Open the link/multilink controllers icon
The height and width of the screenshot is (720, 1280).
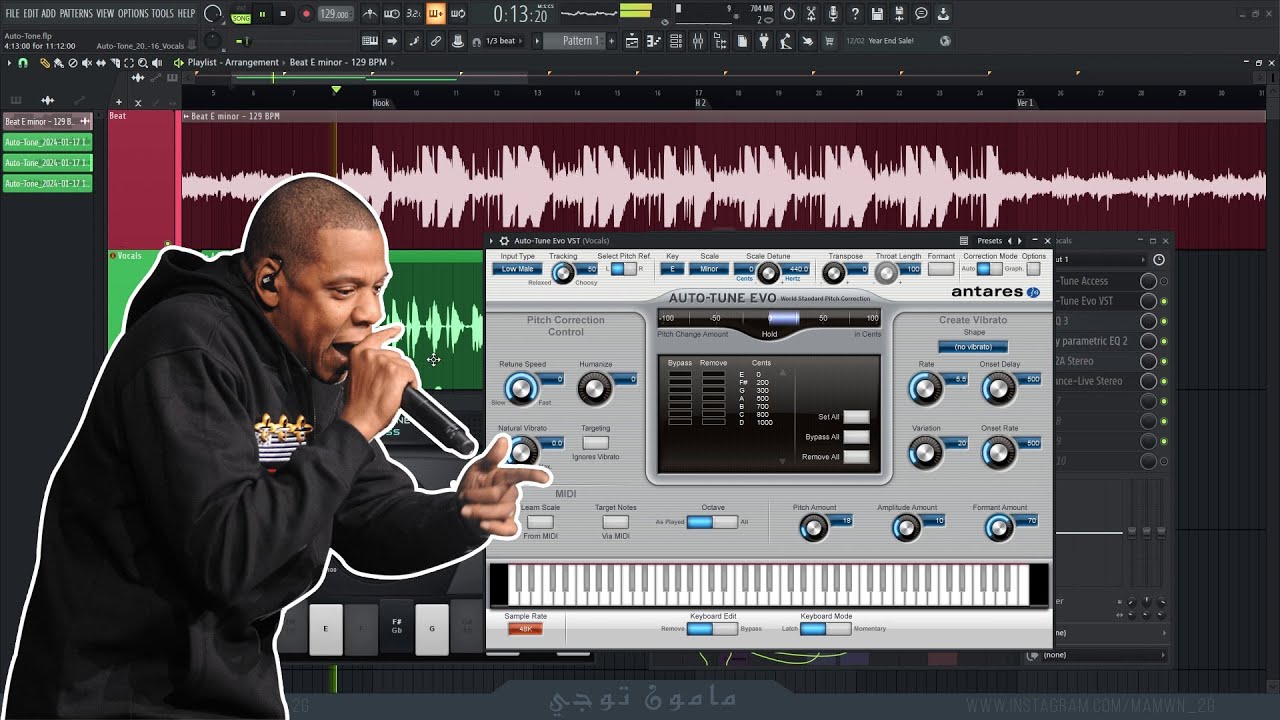coord(436,41)
